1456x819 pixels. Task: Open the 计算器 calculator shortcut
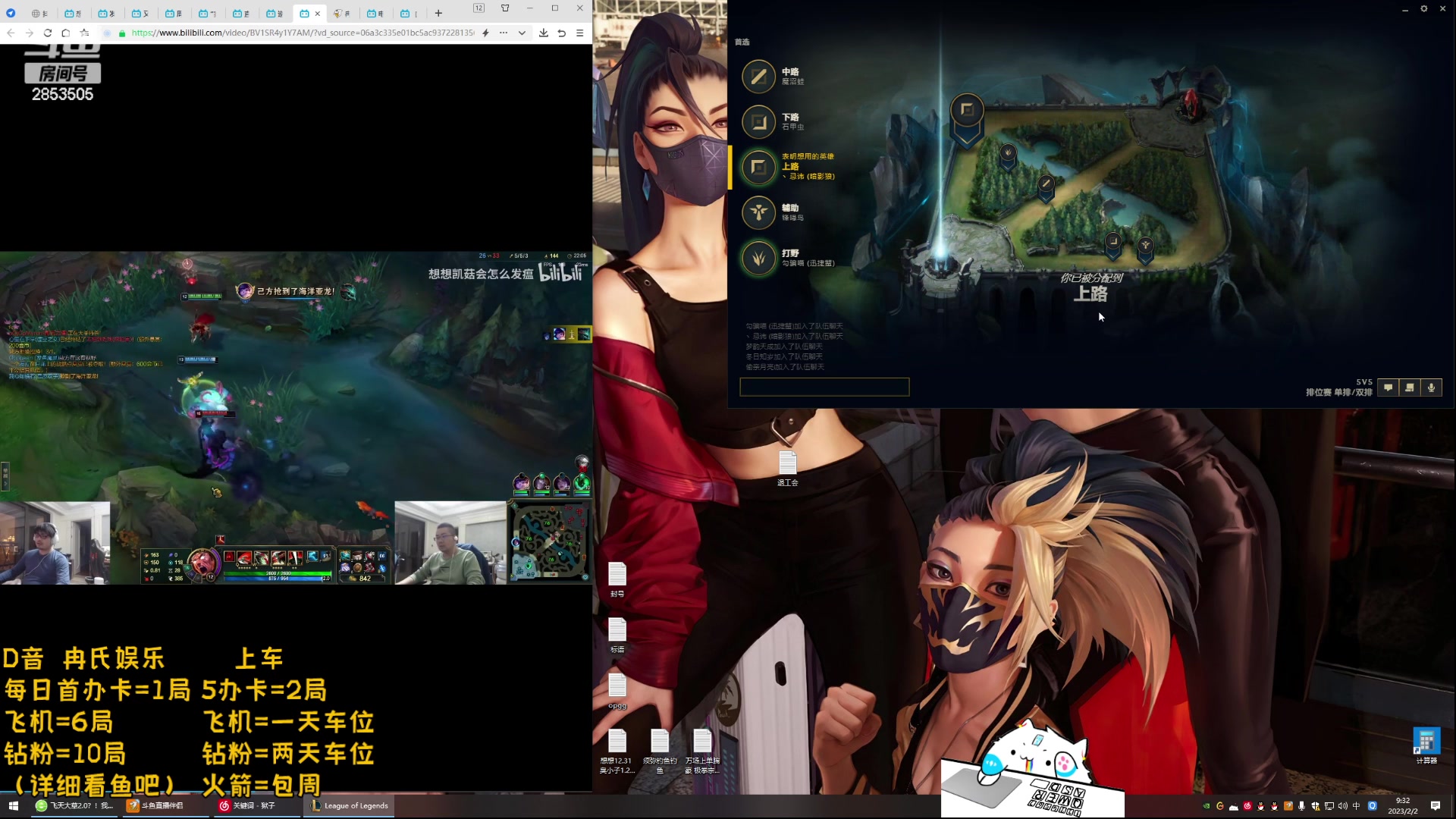tap(1426, 746)
